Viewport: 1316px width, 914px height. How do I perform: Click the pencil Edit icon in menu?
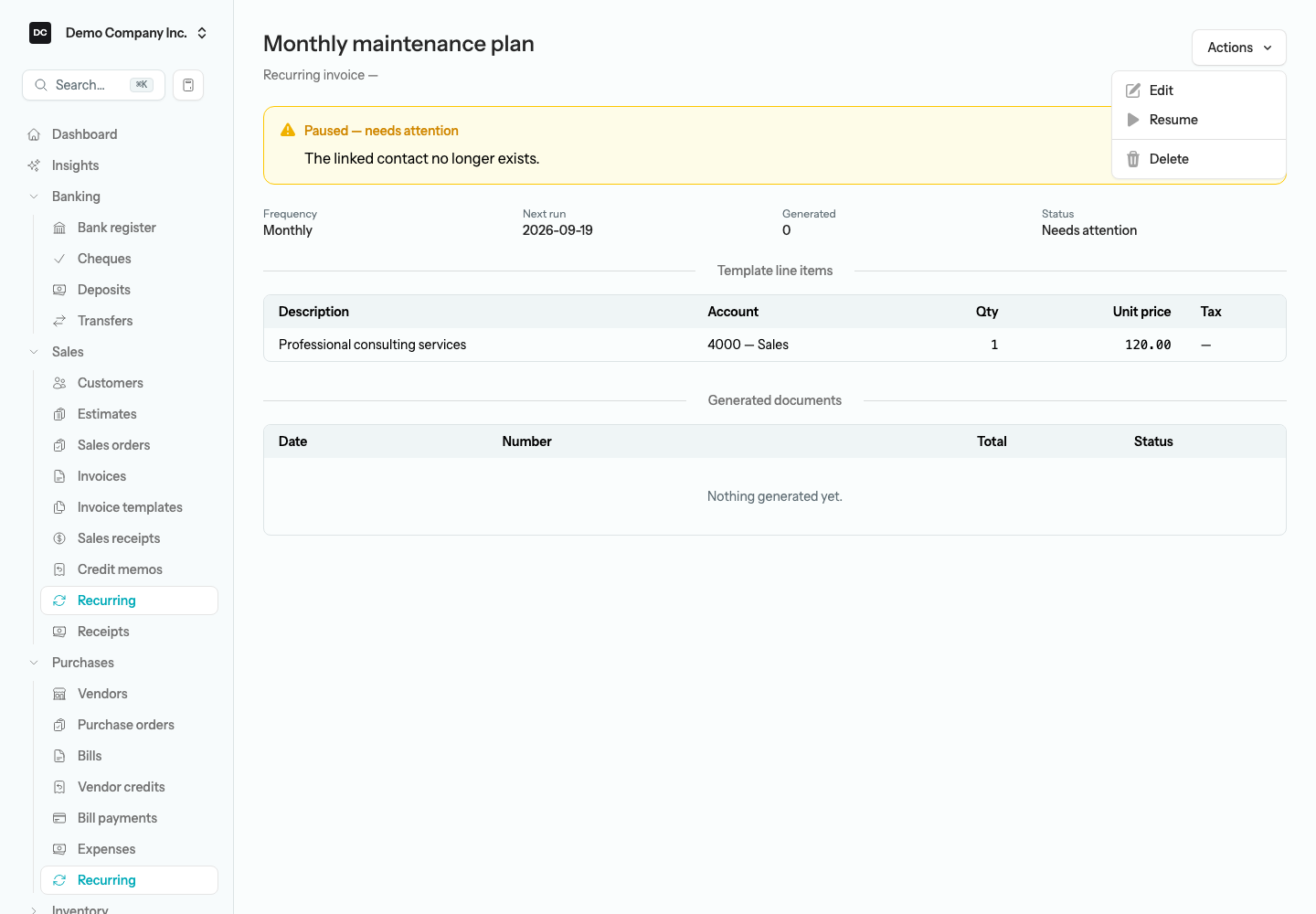pos(1133,90)
